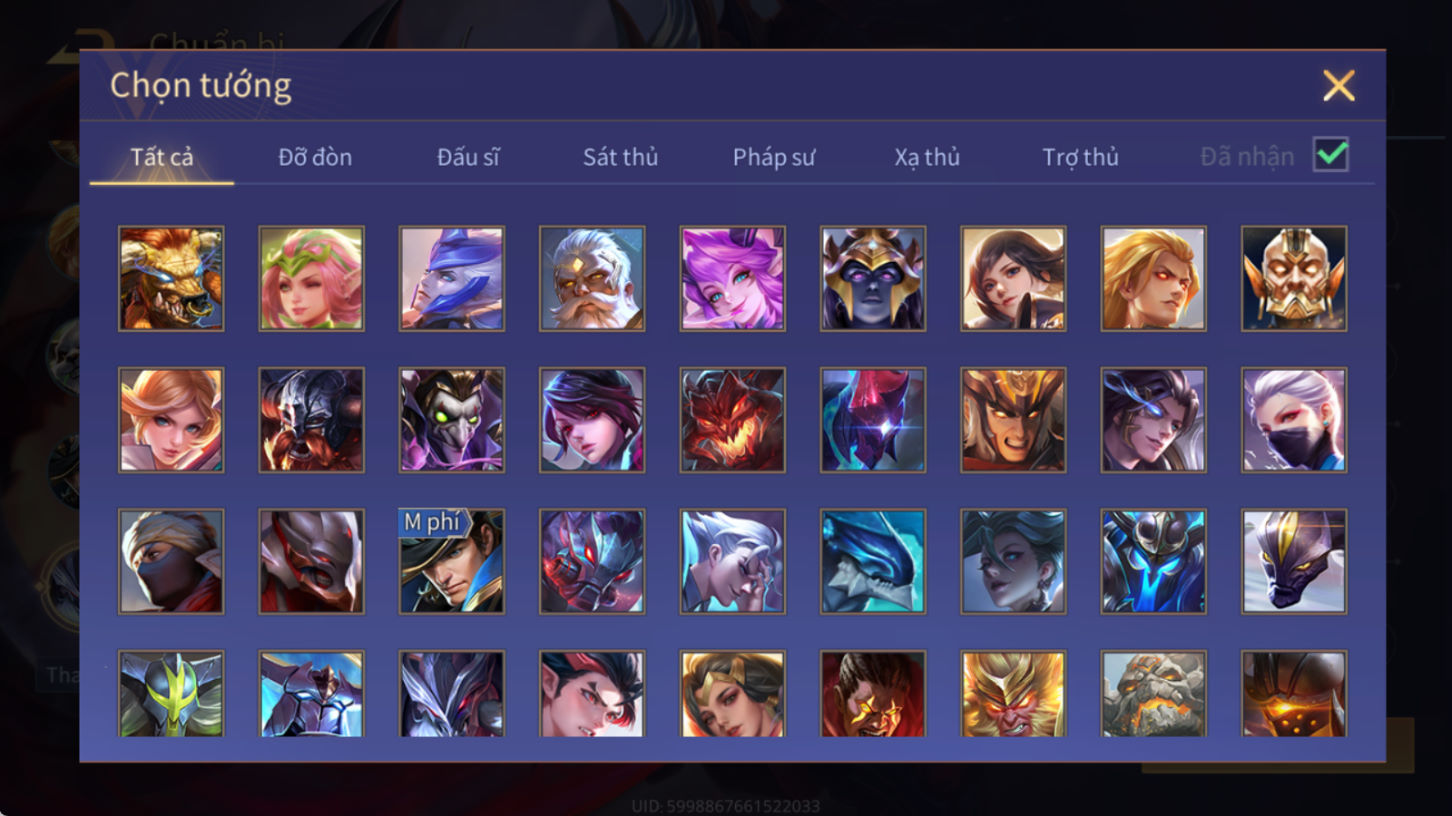Choose the masked white-haired female hero

pos(1294,420)
